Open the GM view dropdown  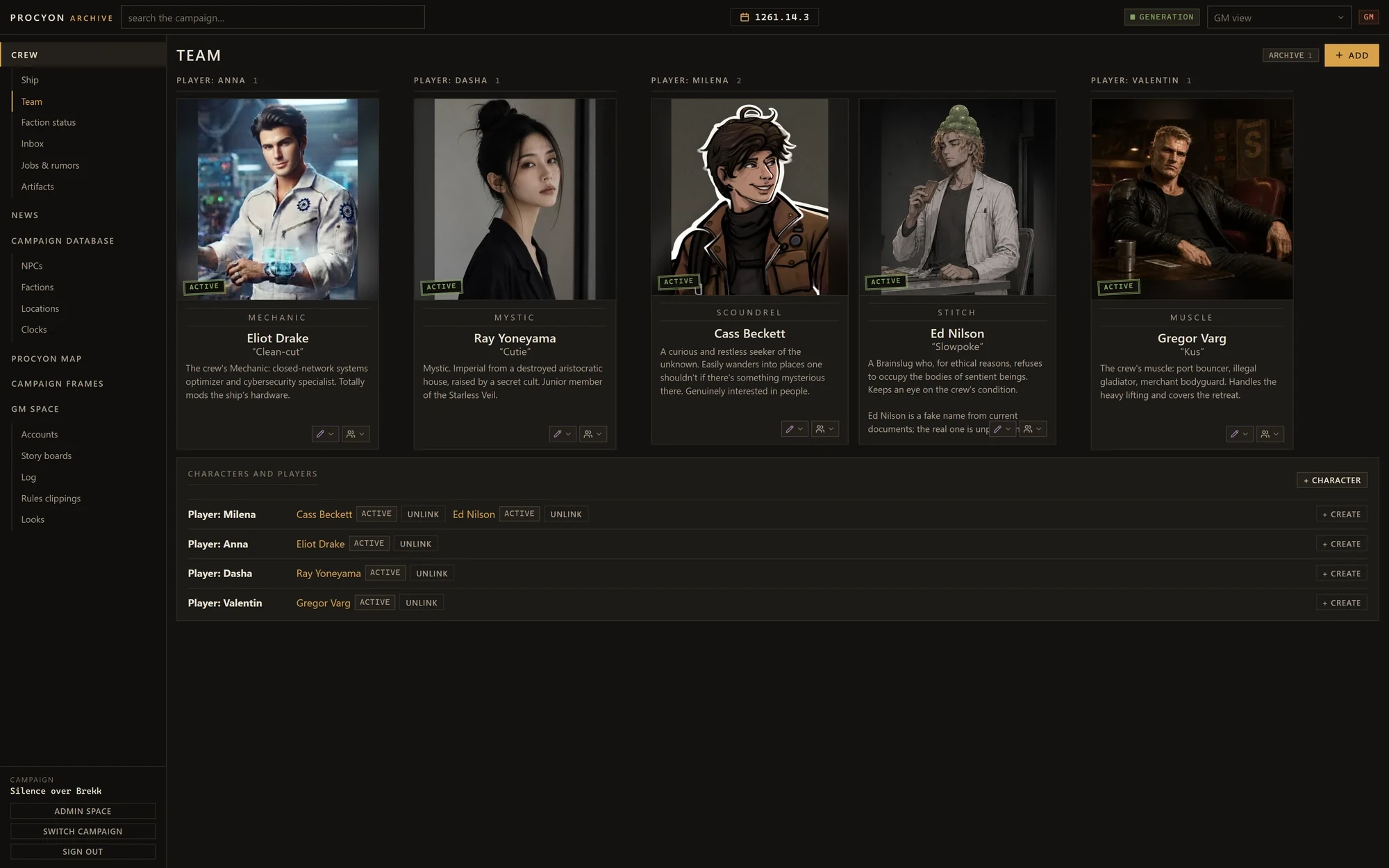click(1279, 17)
